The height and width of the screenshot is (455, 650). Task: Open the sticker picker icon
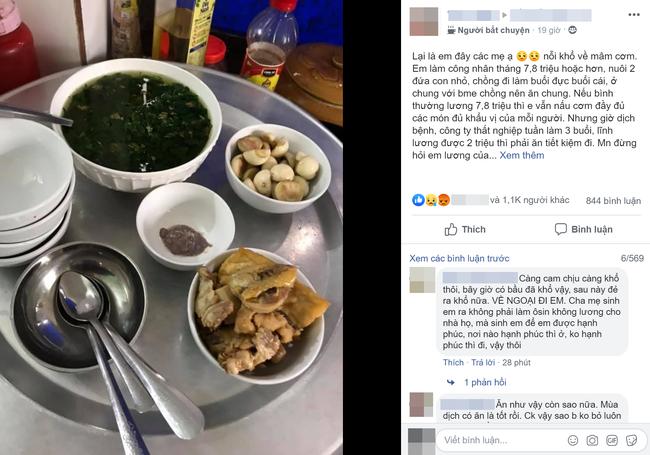point(631,440)
